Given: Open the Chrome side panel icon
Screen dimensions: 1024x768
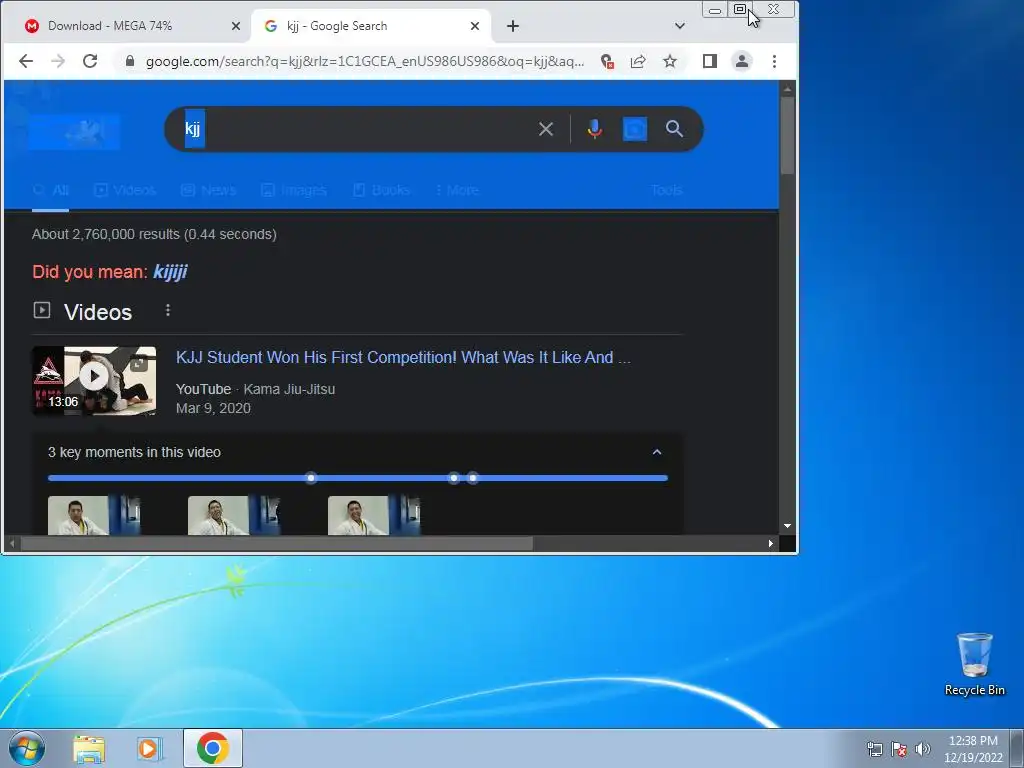Looking at the screenshot, I should point(710,61).
